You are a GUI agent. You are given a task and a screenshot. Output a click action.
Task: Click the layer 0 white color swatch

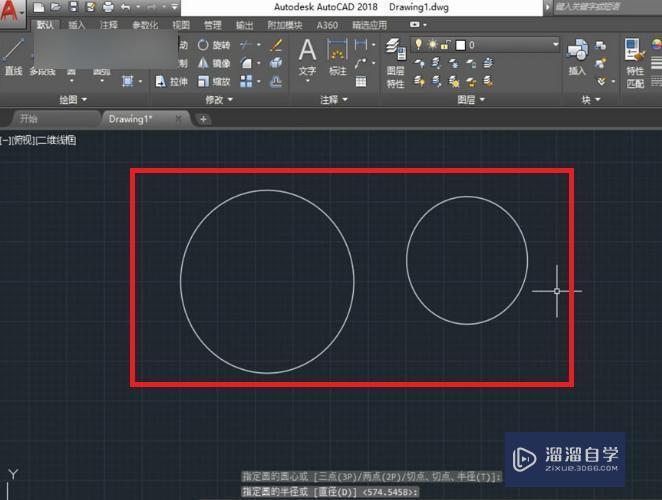click(460, 45)
